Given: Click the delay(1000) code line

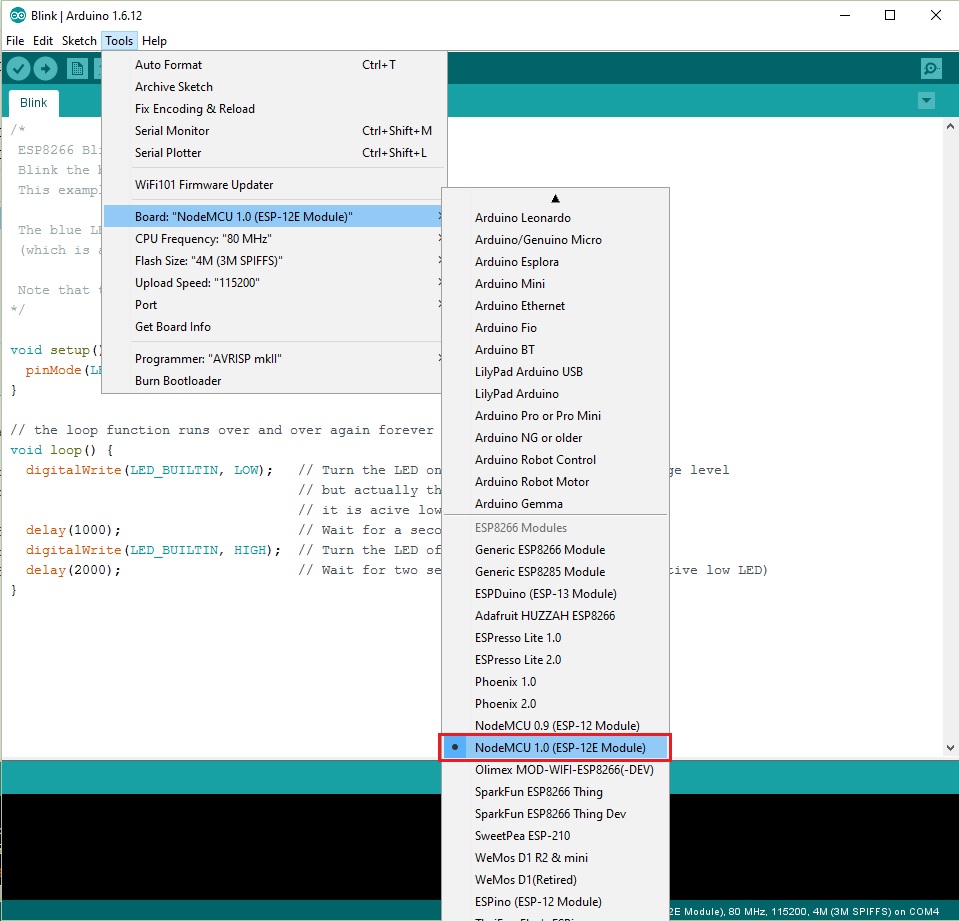Looking at the screenshot, I should point(73,530).
